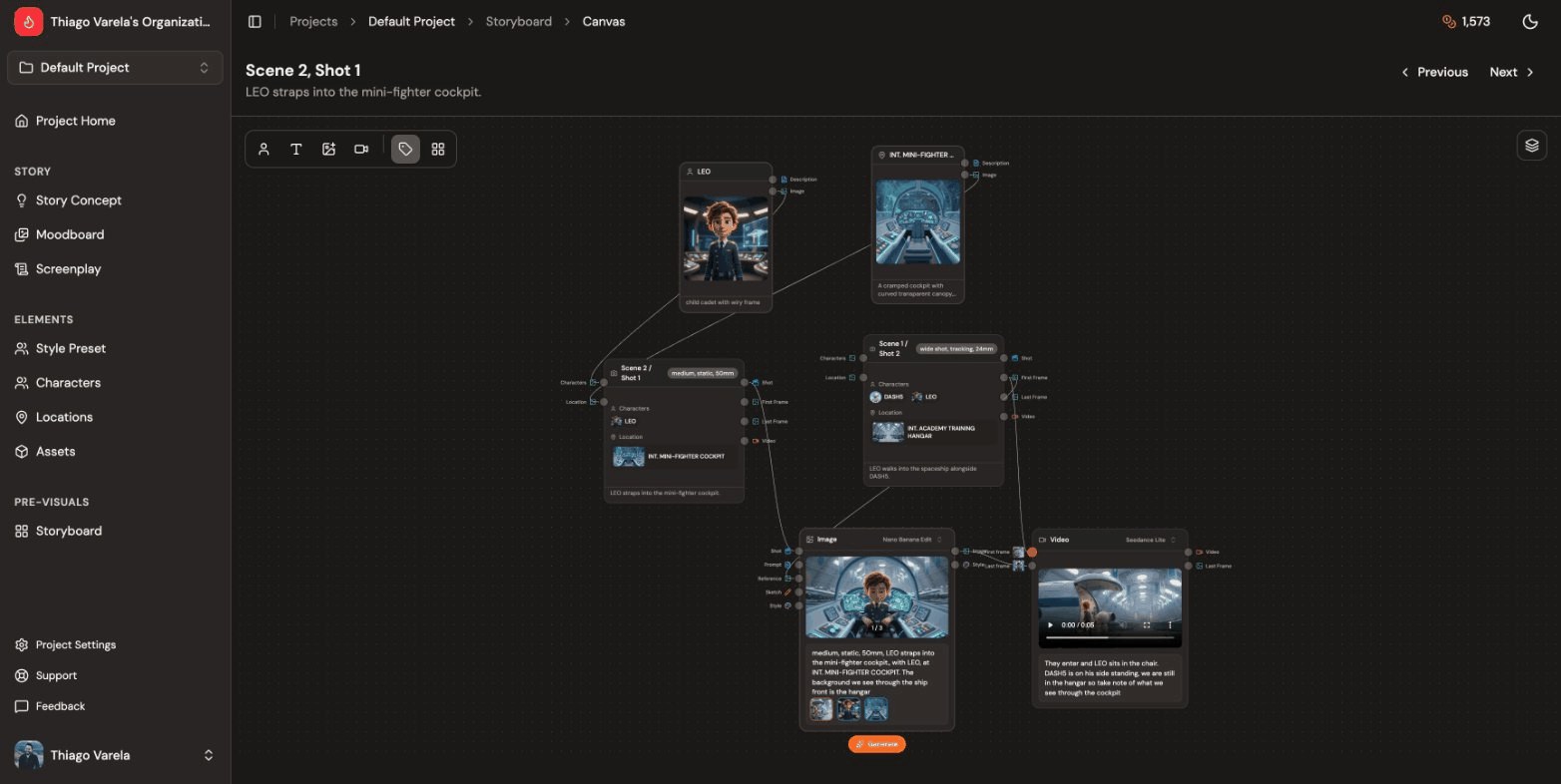
Task: Toggle the sidebar with the panel icon
Action: tap(255, 21)
